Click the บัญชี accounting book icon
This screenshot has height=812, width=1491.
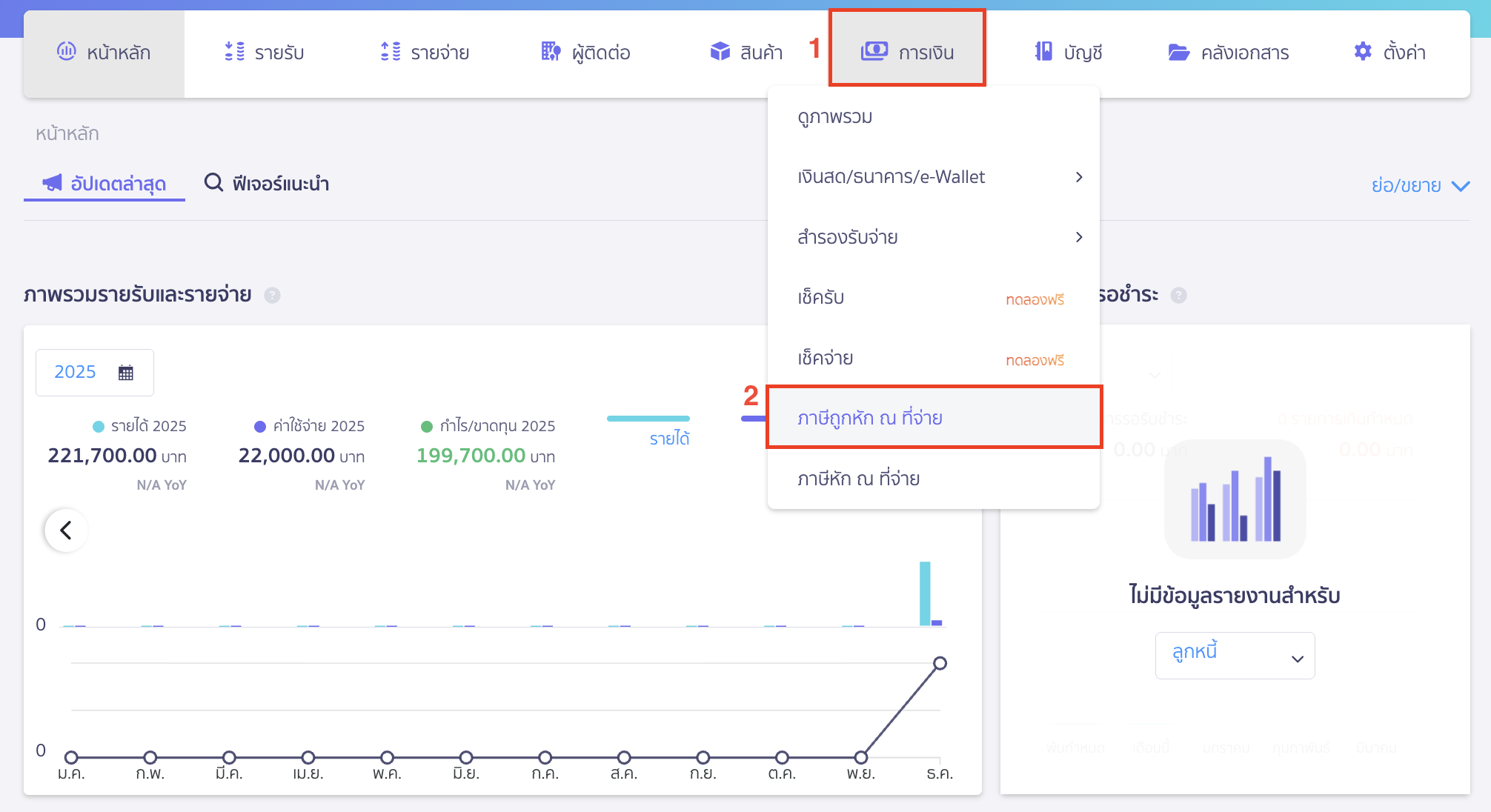pos(1043,51)
